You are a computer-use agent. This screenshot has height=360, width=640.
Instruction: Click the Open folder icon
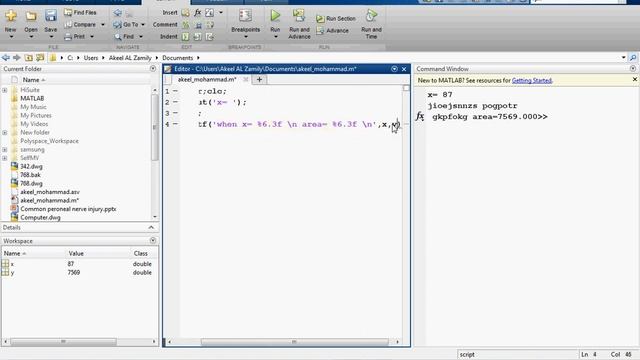[31, 16]
